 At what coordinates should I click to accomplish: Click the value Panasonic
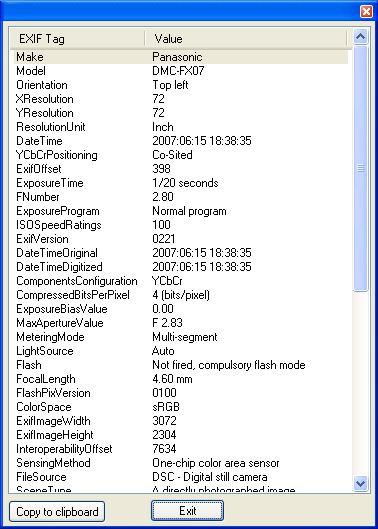[x=177, y=57]
